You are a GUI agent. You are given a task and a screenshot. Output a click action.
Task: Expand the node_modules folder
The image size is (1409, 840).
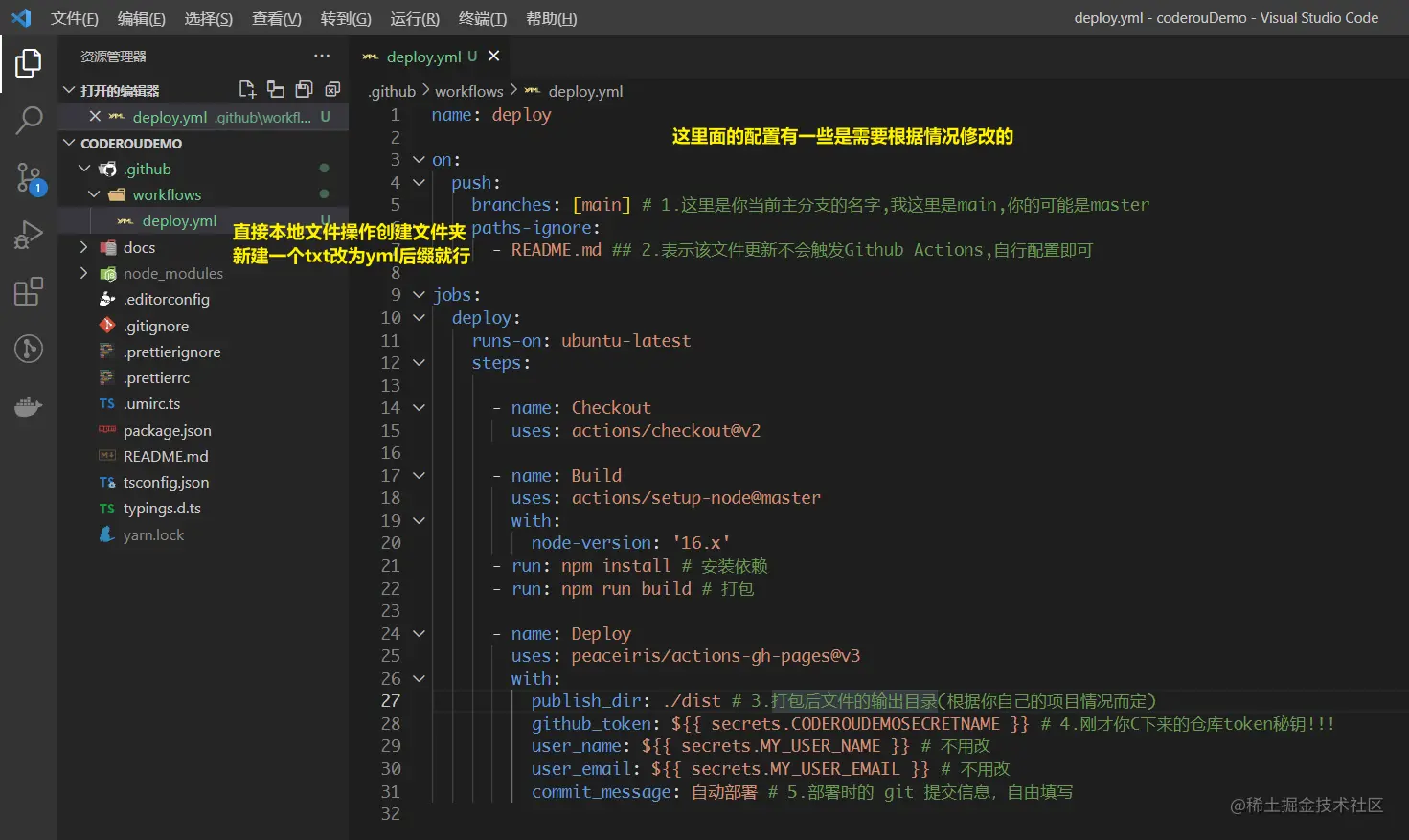tap(84, 273)
